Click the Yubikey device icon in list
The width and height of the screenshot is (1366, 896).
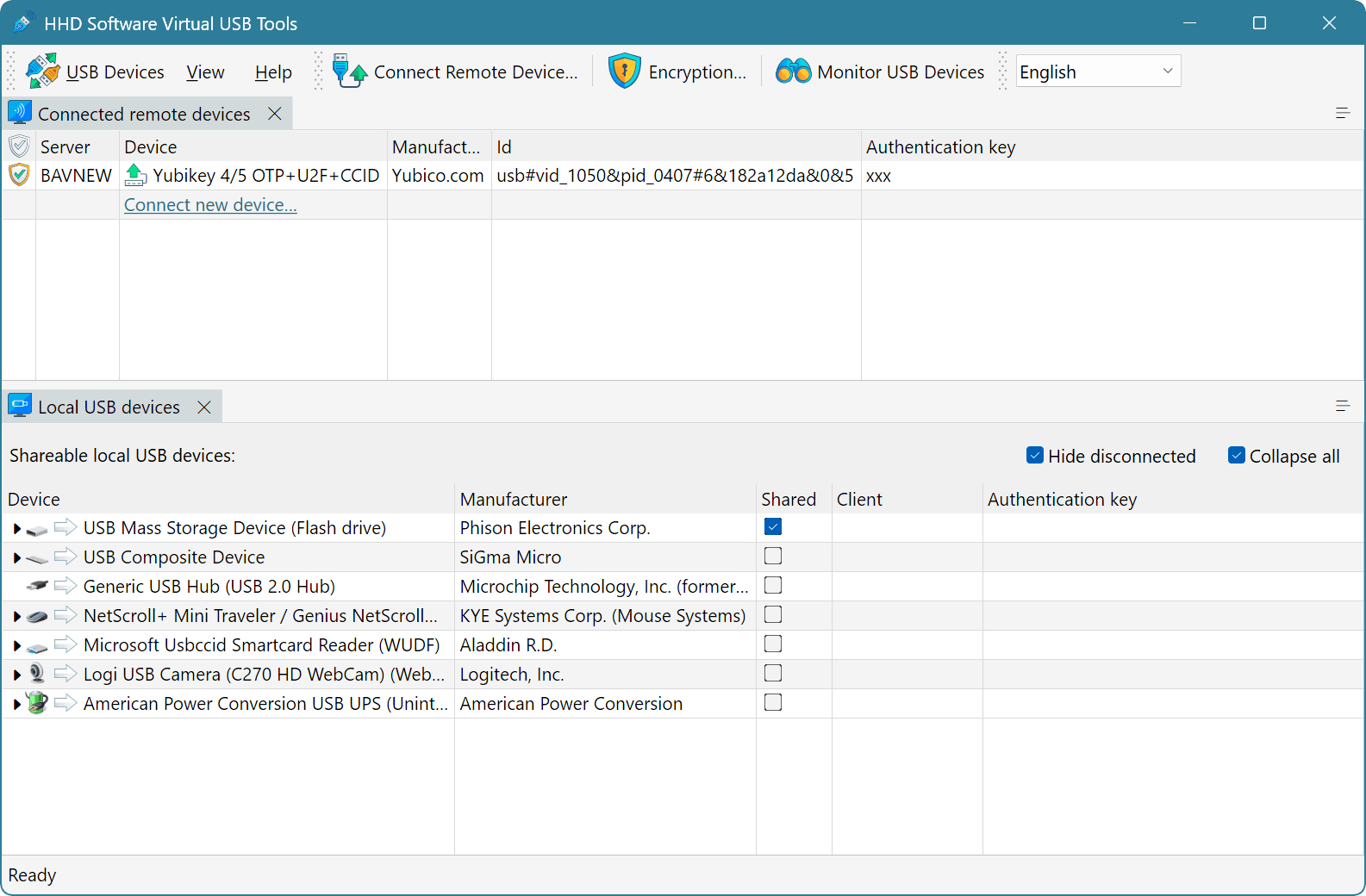pos(135,176)
